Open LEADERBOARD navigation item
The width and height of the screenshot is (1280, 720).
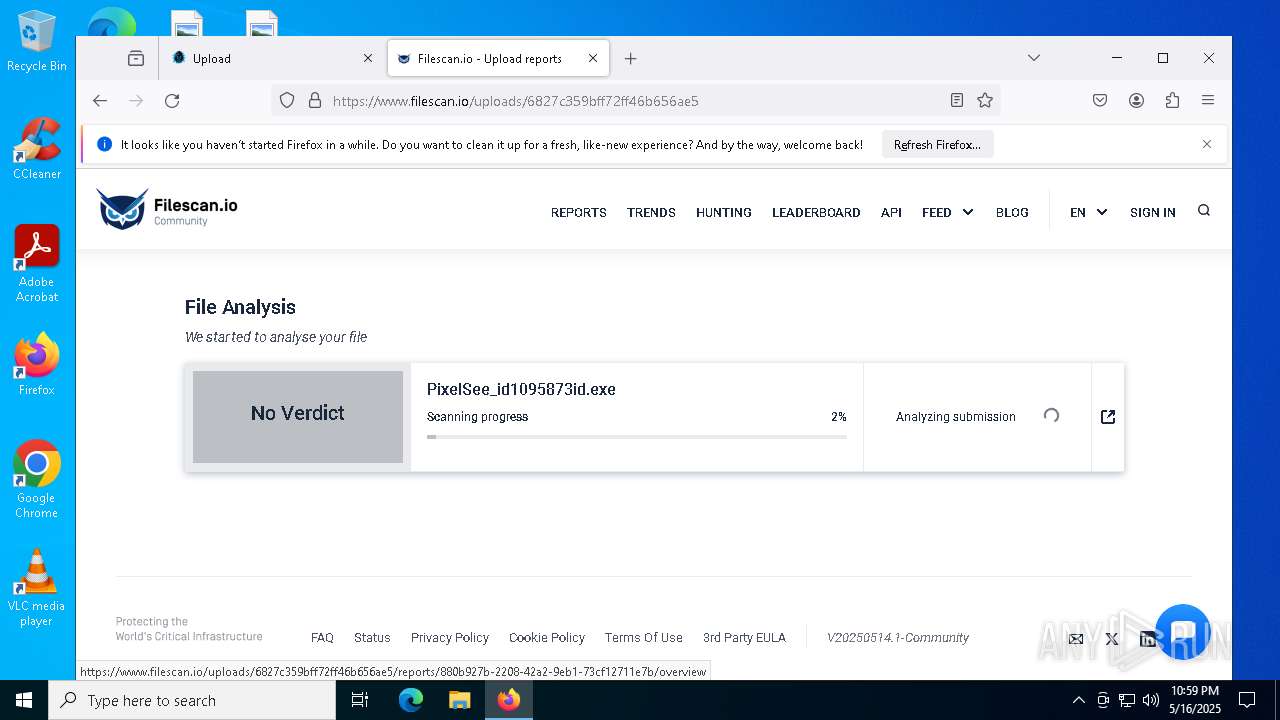[x=816, y=212]
